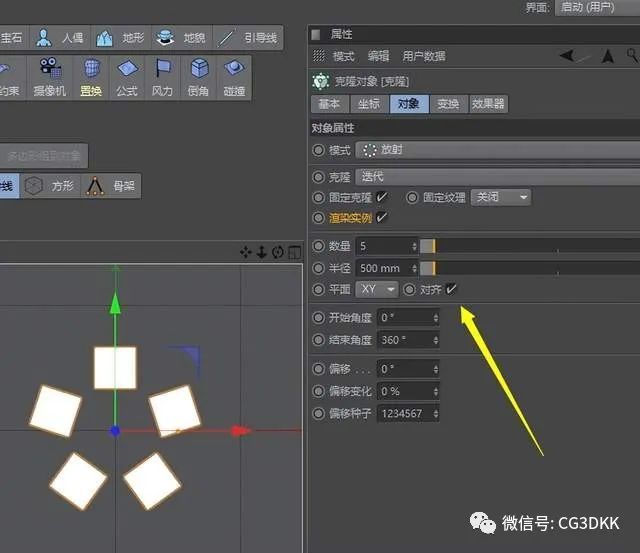The height and width of the screenshot is (553, 640).
Task: Click the blue Z axis dot at the origin
Action: point(115,431)
